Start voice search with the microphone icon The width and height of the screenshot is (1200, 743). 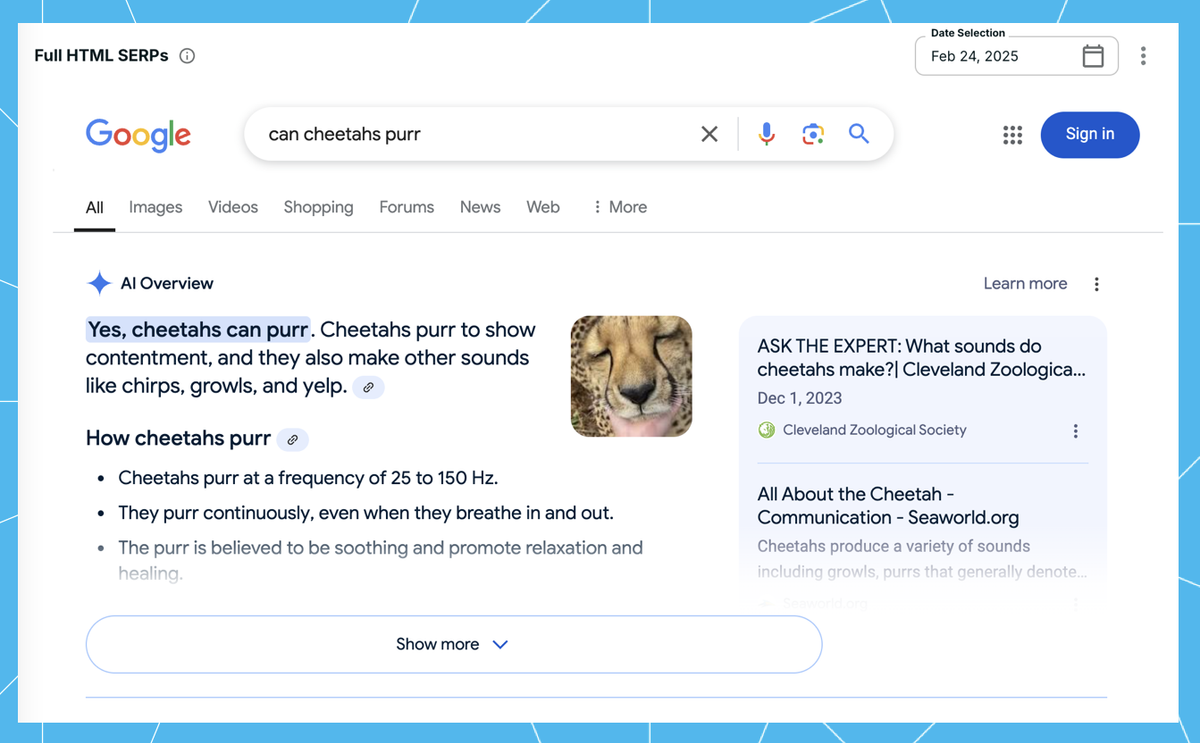[766, 134]
